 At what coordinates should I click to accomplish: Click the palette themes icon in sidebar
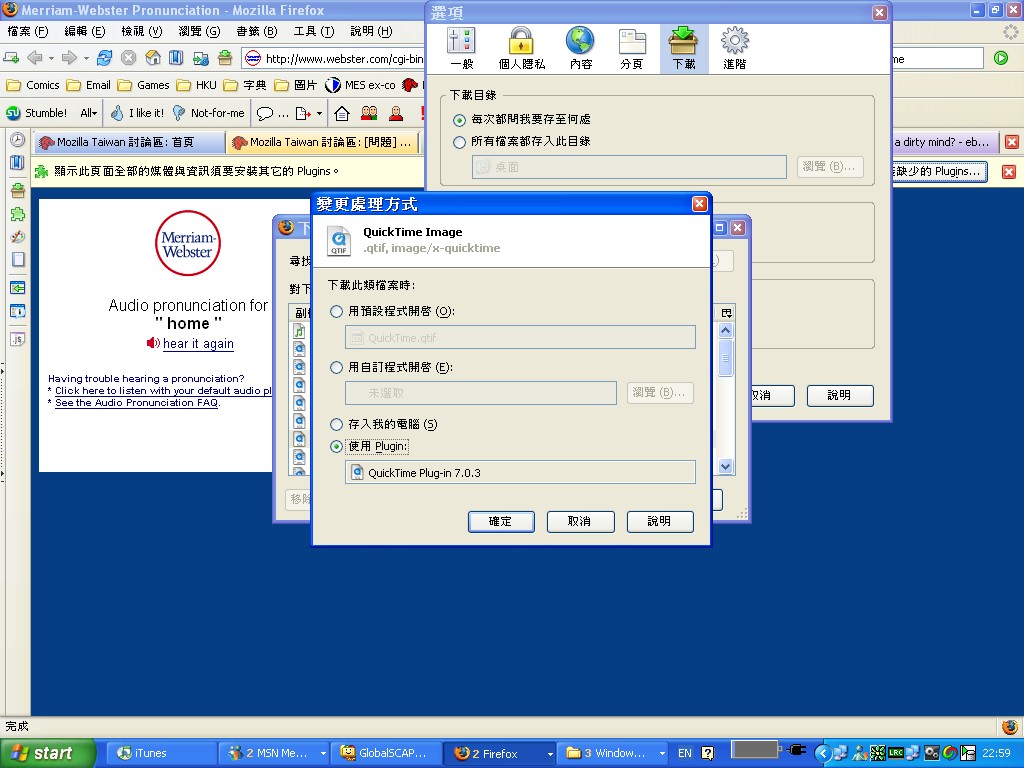(x=17, y=237)
